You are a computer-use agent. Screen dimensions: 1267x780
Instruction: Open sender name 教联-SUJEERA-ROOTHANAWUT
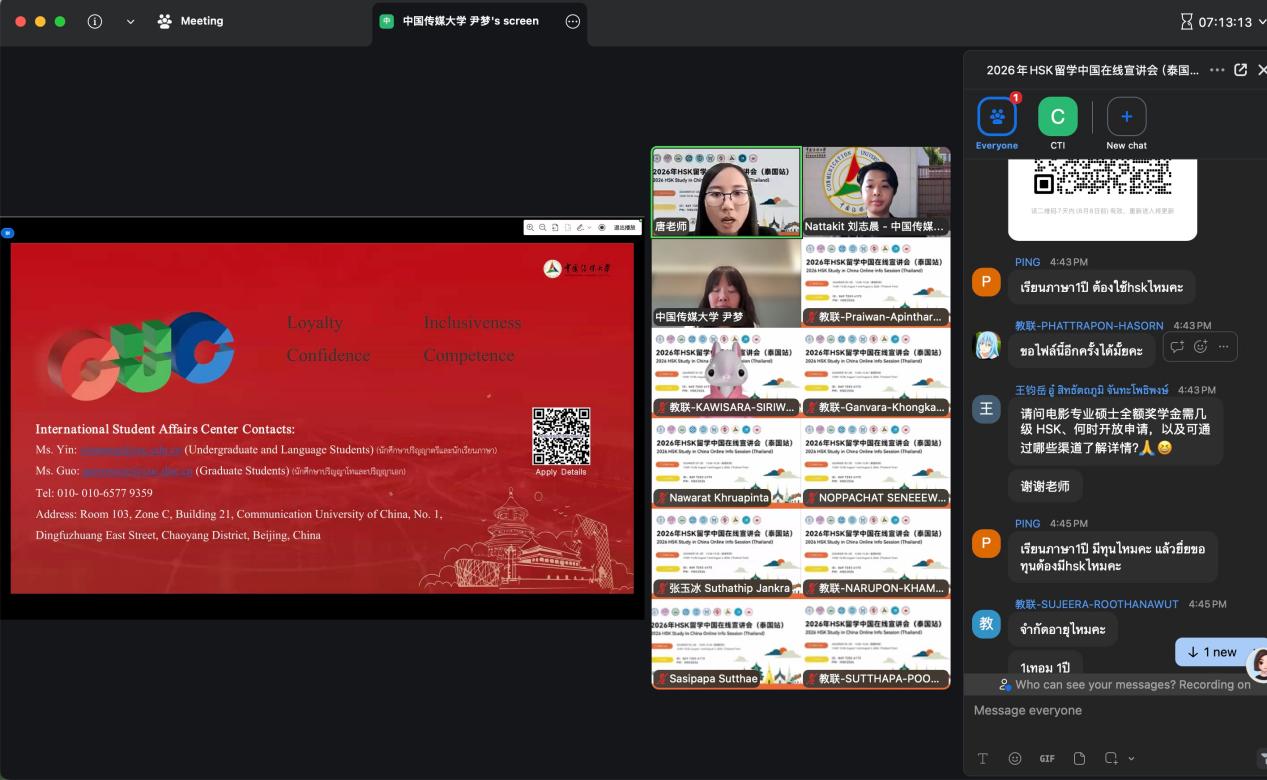coord(1097,604)
